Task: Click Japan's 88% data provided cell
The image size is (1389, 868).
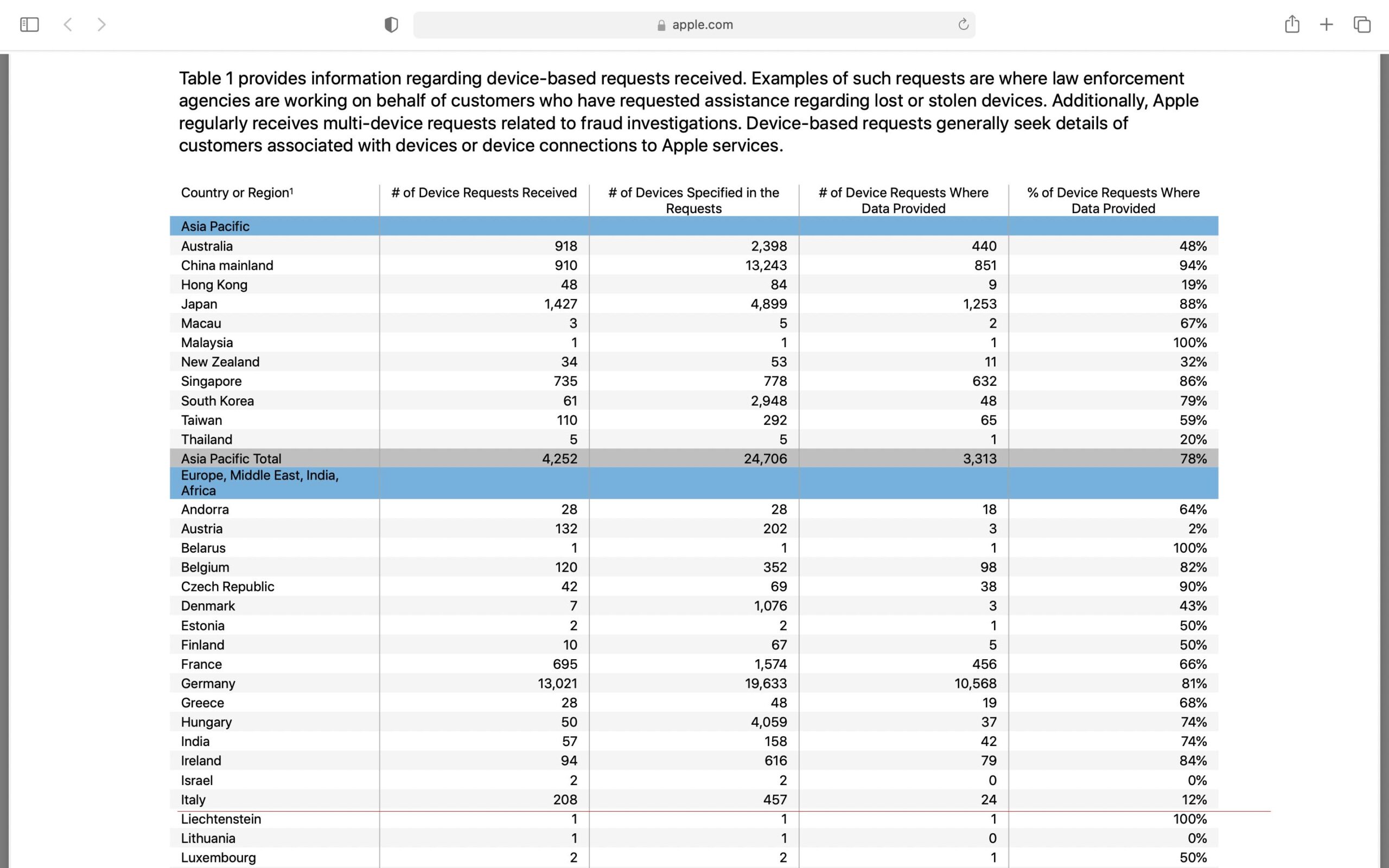Action: click(1193, 304)
